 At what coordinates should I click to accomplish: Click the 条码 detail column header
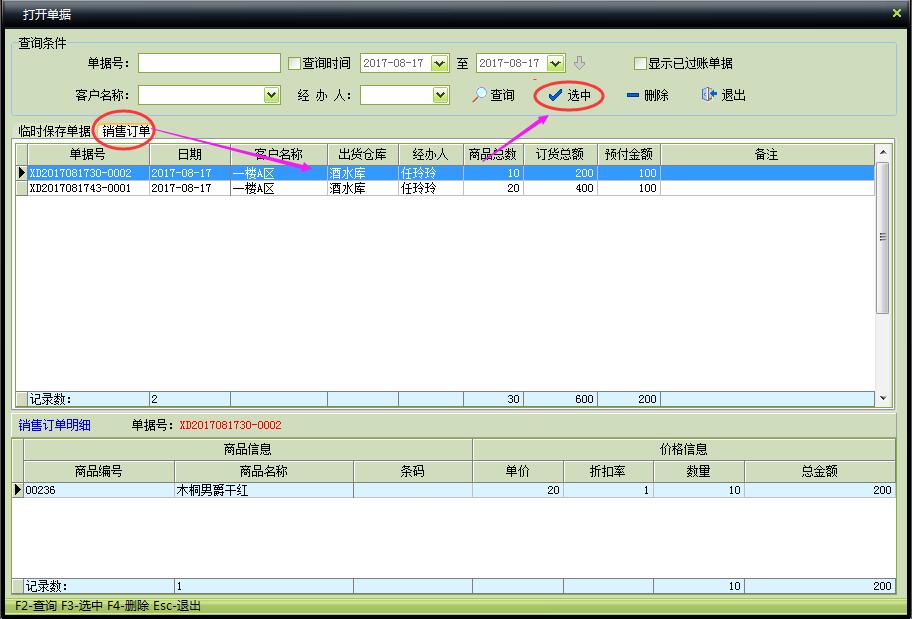[412, 471]
